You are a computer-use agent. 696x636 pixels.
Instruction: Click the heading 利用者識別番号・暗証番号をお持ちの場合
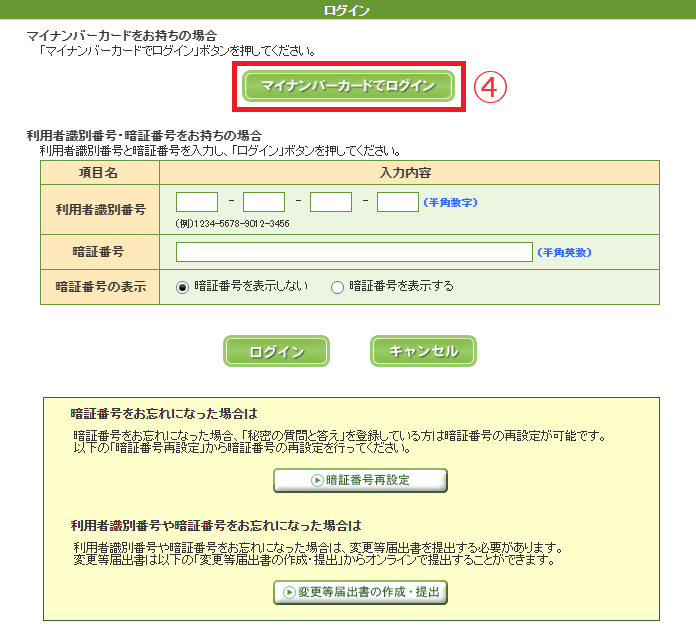(x=144, y=135)
